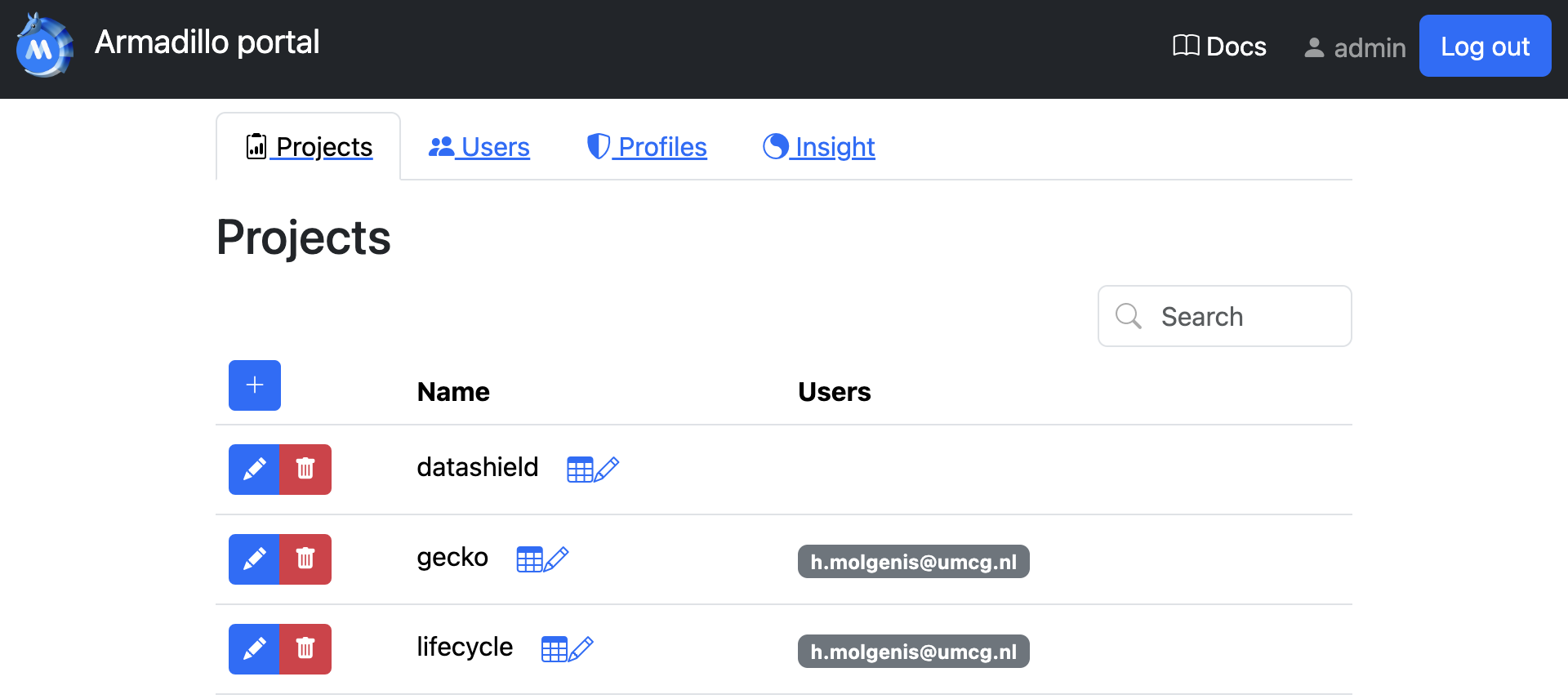
Task: Open the Docs link
Action: point(1219,47)
